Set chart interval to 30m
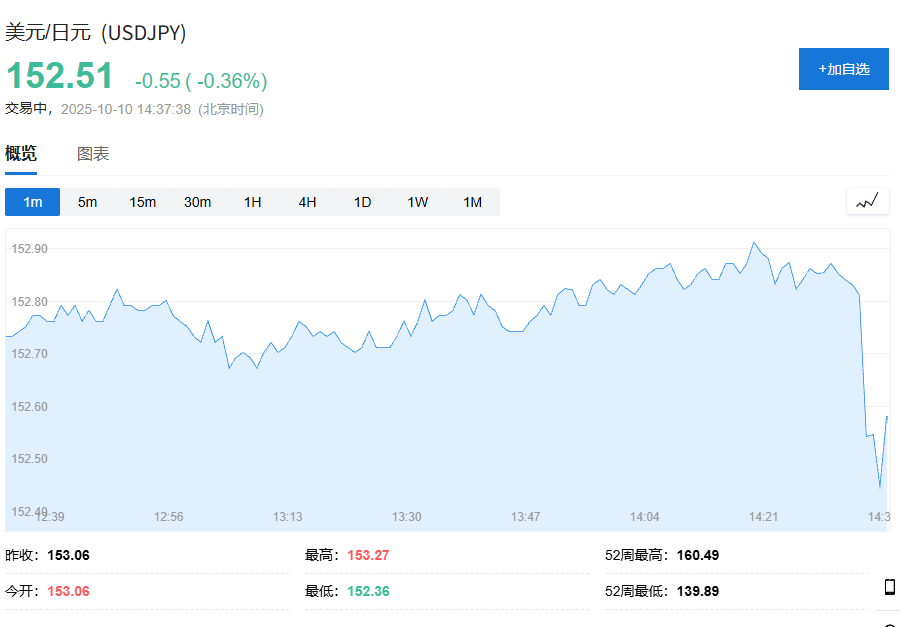 [198, 202]
